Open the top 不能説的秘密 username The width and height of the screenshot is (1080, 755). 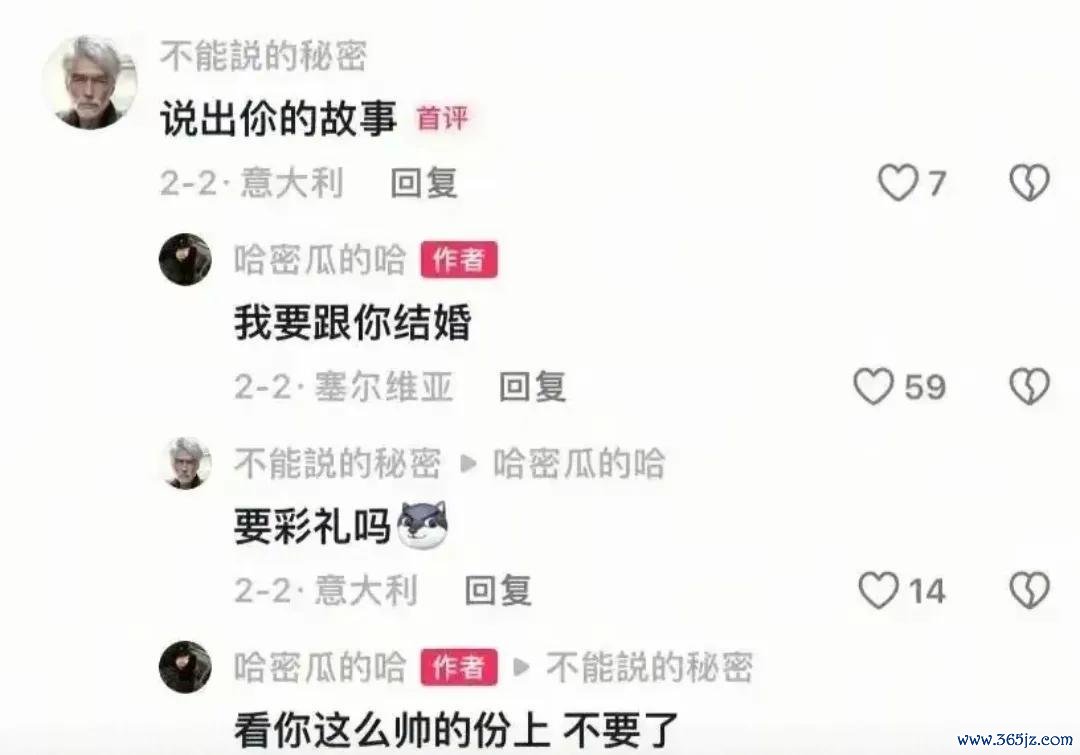point(264,56)
